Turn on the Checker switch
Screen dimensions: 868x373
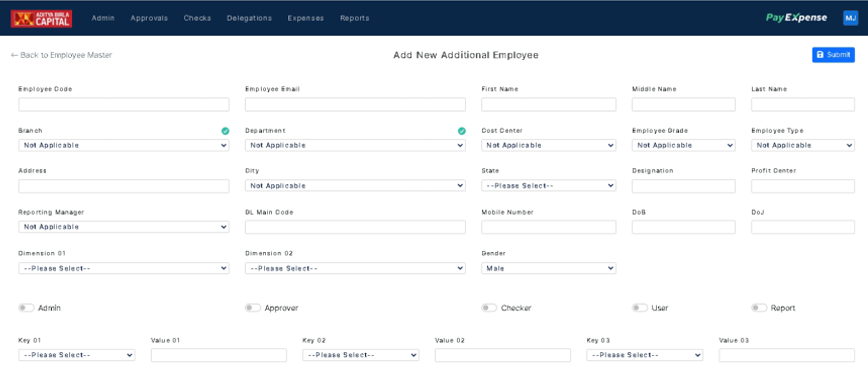point(489,308)
